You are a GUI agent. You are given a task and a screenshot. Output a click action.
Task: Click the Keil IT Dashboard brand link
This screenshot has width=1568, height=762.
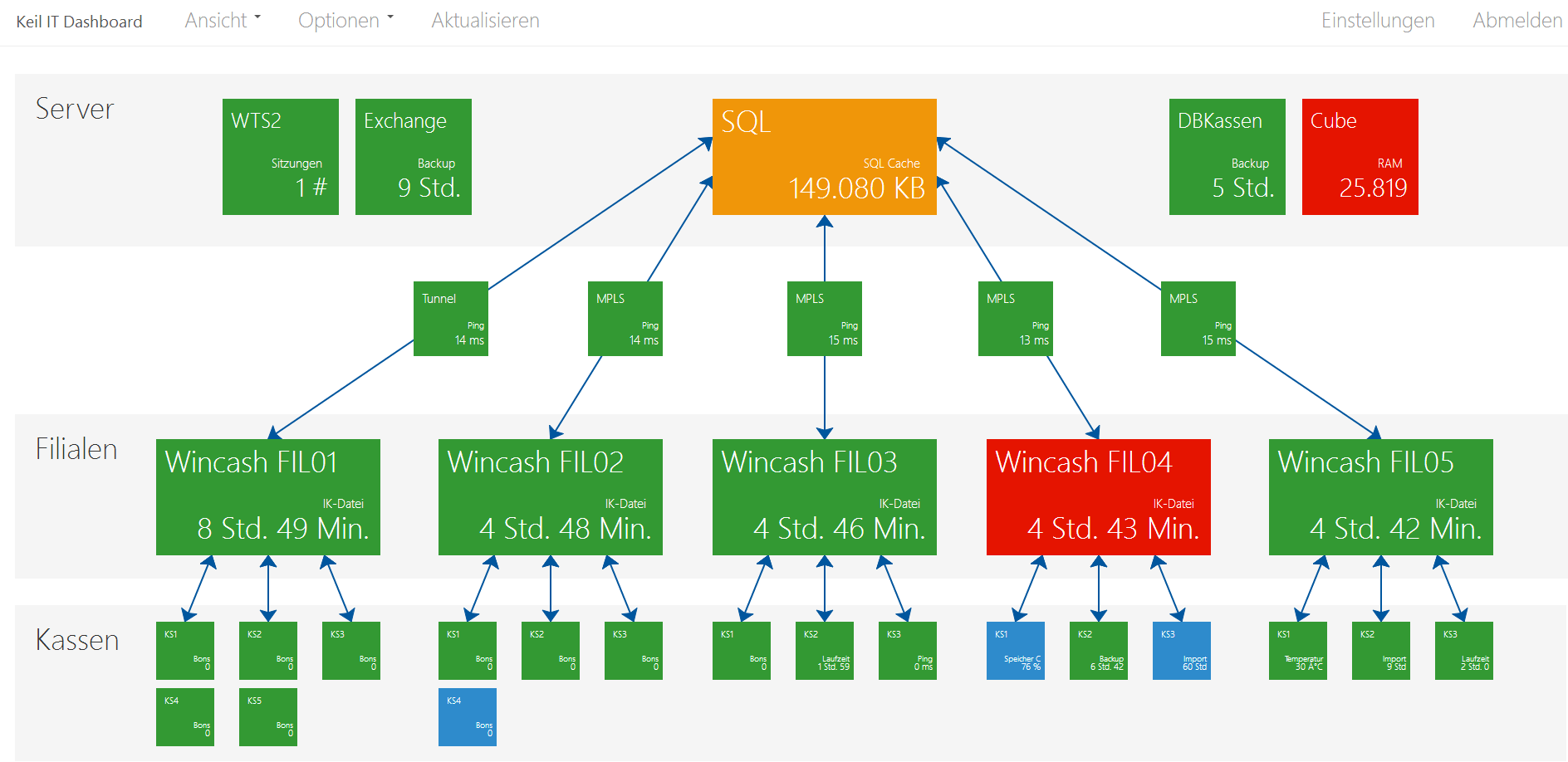(x=79, y=22)
